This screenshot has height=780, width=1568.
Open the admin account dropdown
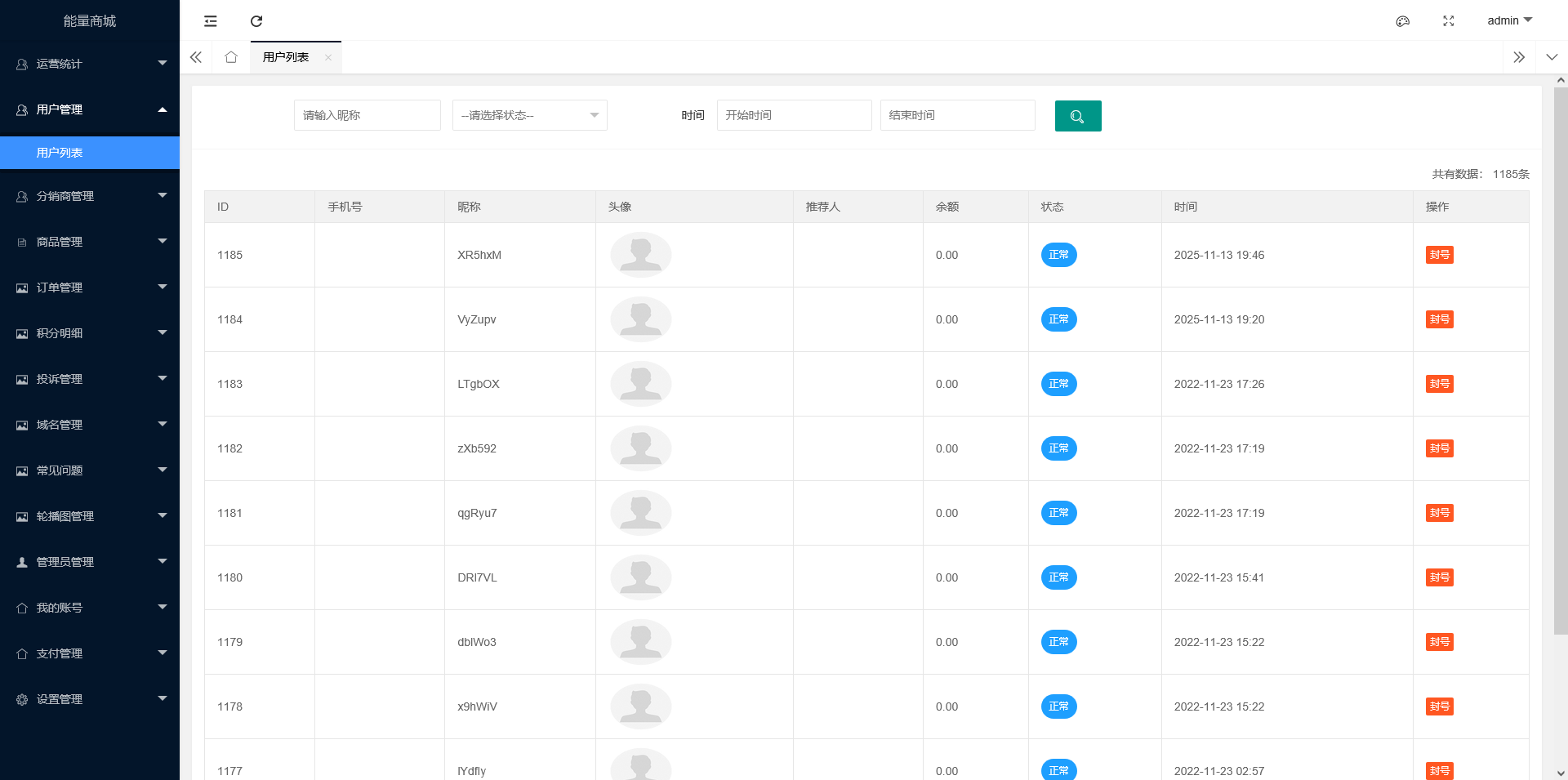[1509, 20]
